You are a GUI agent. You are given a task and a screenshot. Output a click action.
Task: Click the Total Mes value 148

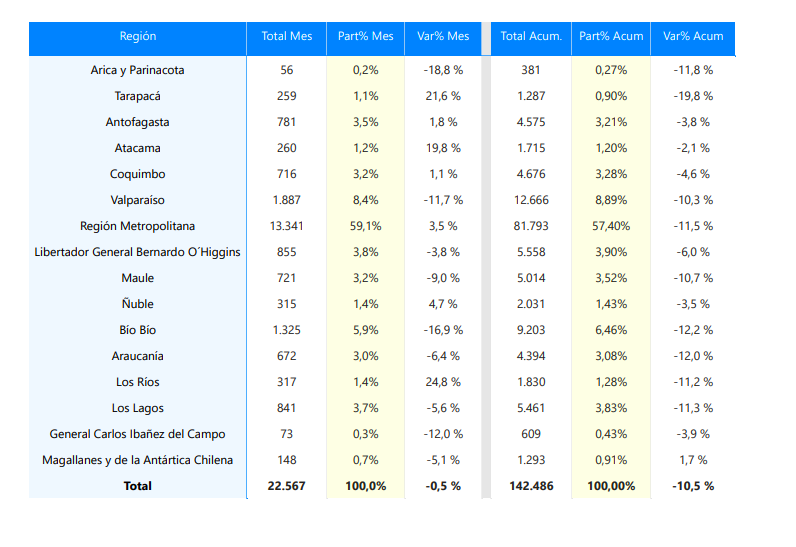287,460
